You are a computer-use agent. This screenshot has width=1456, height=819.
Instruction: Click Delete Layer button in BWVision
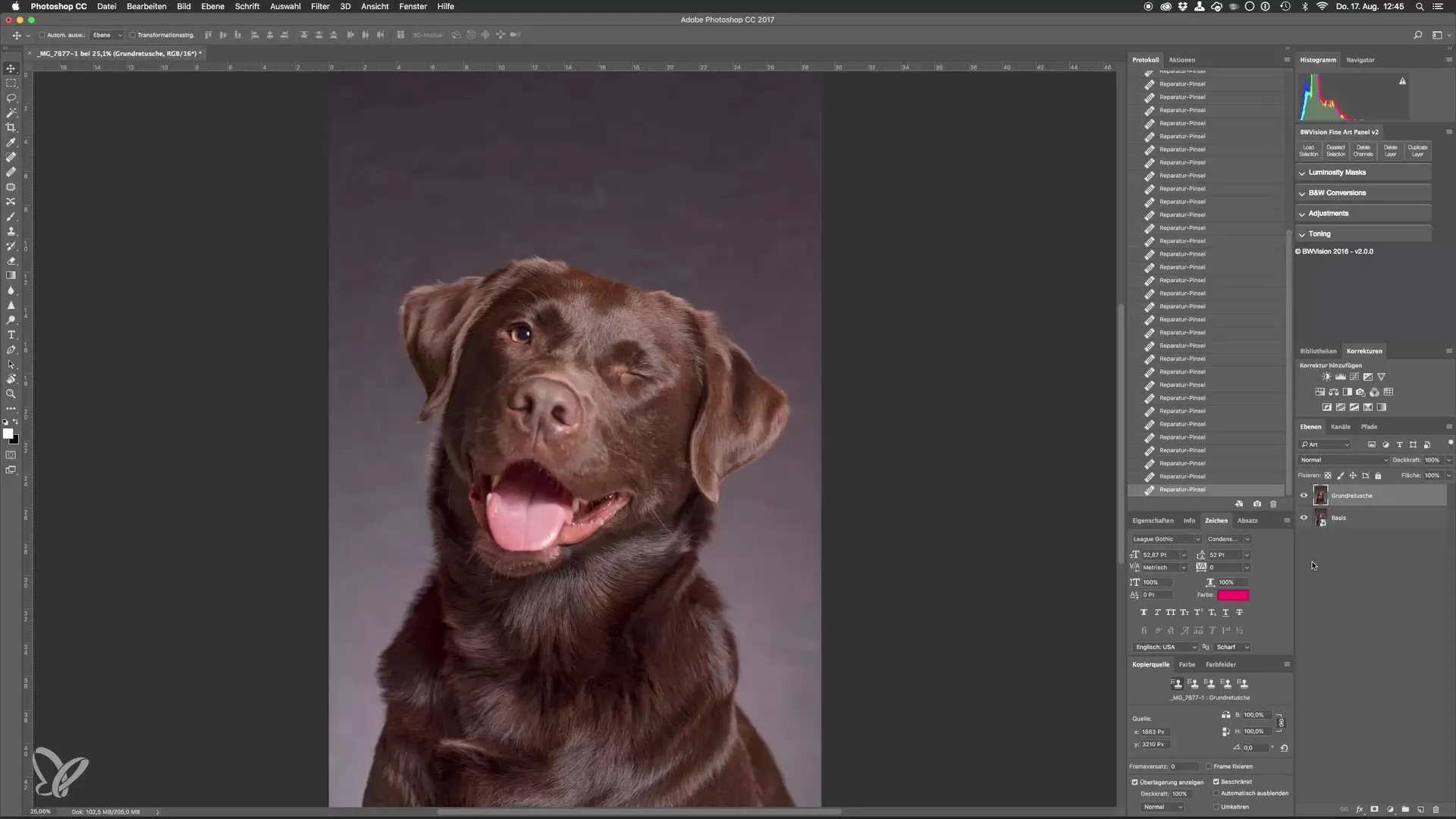pos(1390,150)
